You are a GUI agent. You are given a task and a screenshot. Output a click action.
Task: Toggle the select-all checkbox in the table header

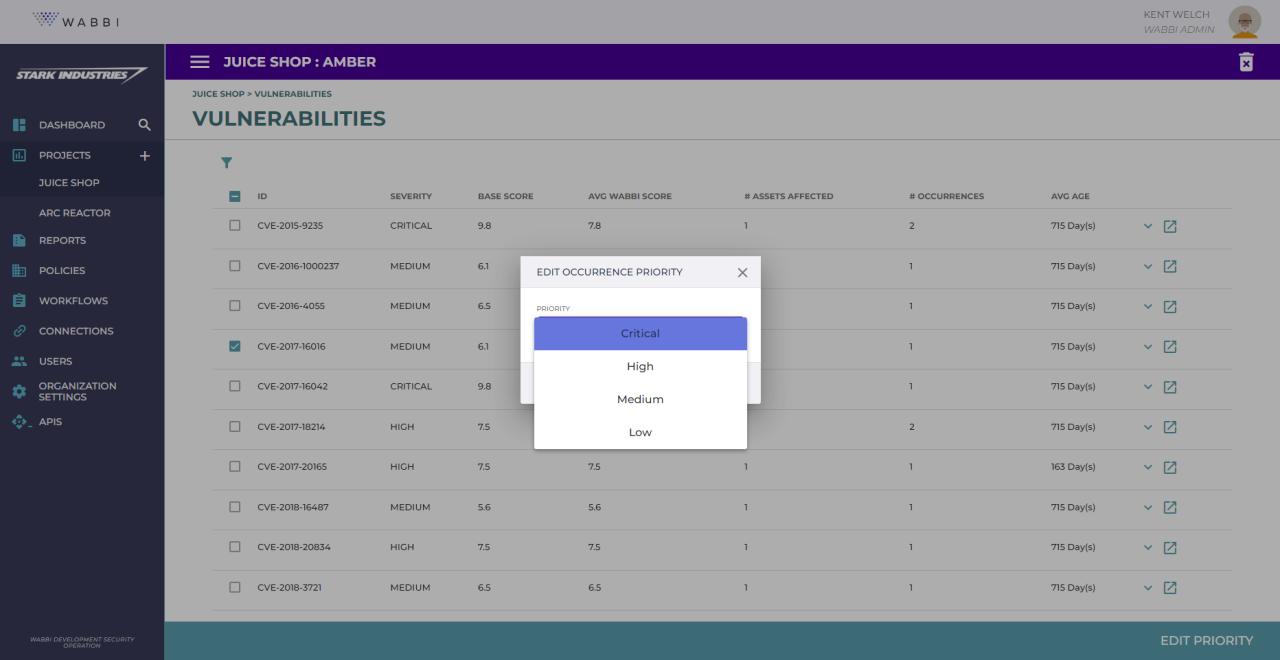[234, 196]
